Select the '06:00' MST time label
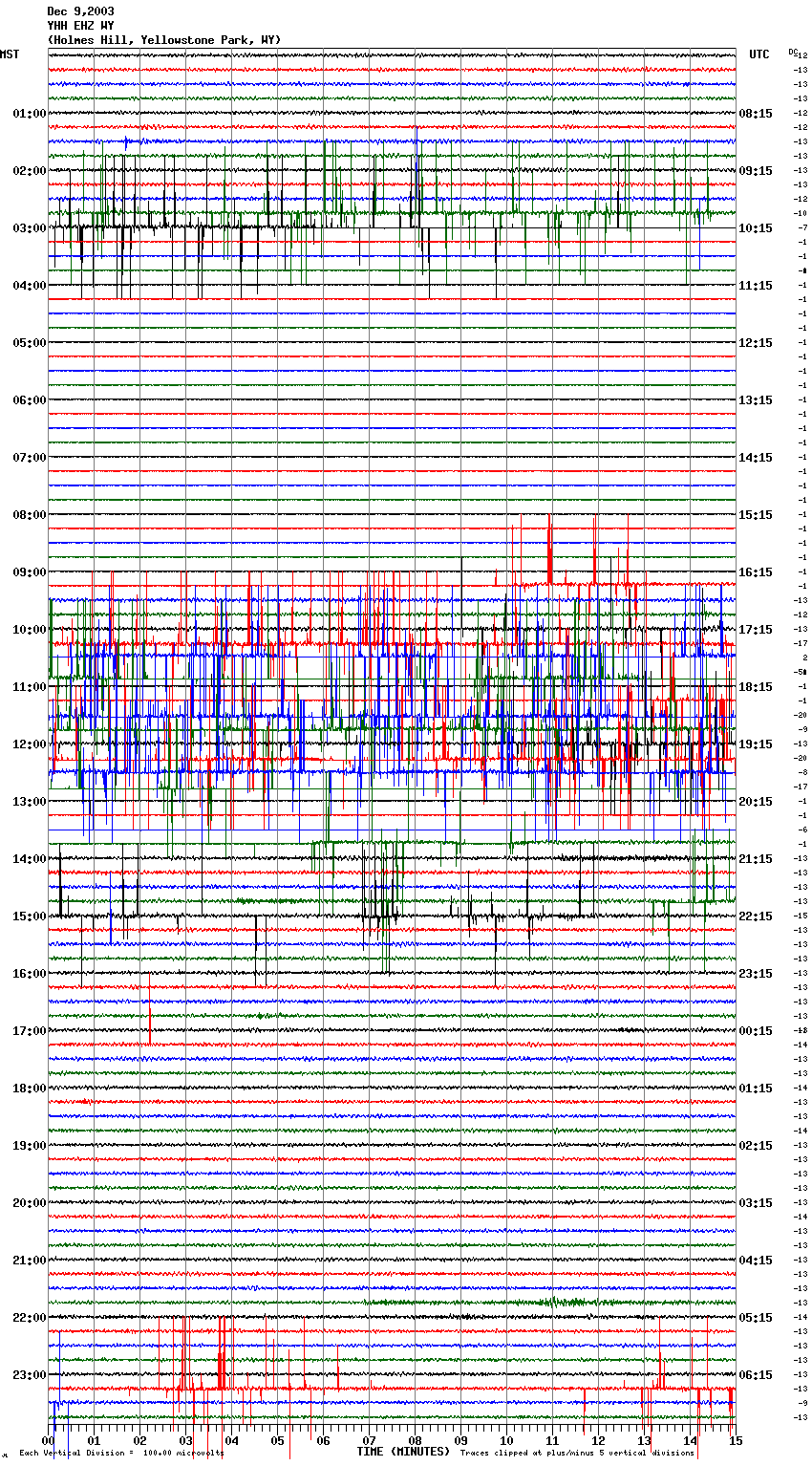Screen dimensions: 812x1466 coord(30,400)
